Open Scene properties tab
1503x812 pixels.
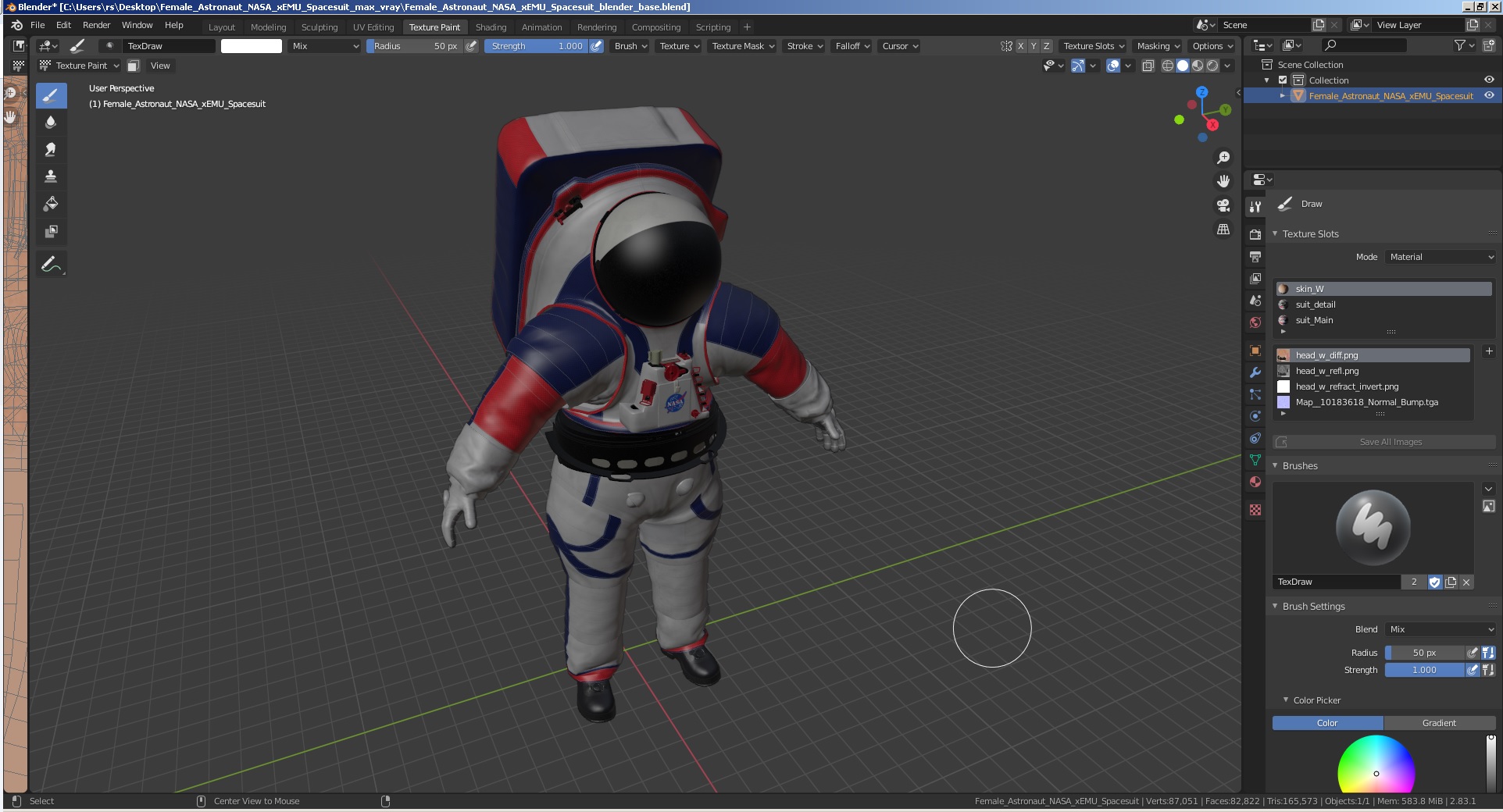(1255, 301)
